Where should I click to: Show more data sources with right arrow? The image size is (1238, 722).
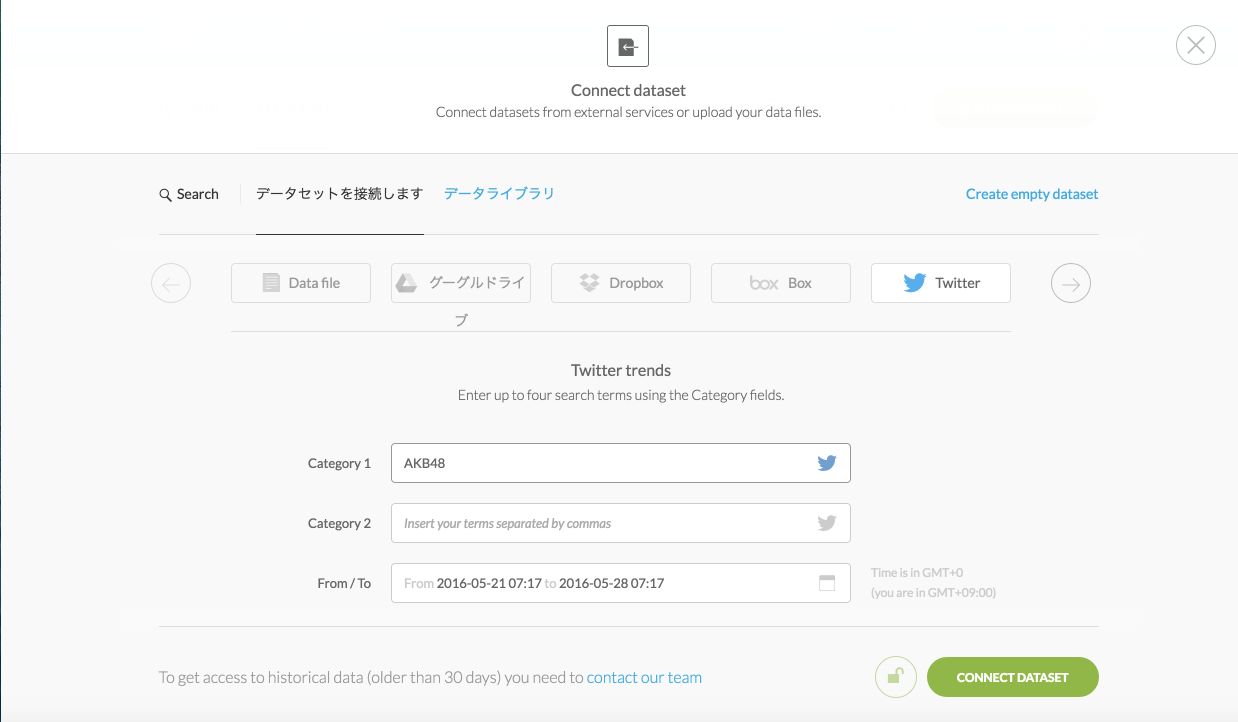point(1071,283)
